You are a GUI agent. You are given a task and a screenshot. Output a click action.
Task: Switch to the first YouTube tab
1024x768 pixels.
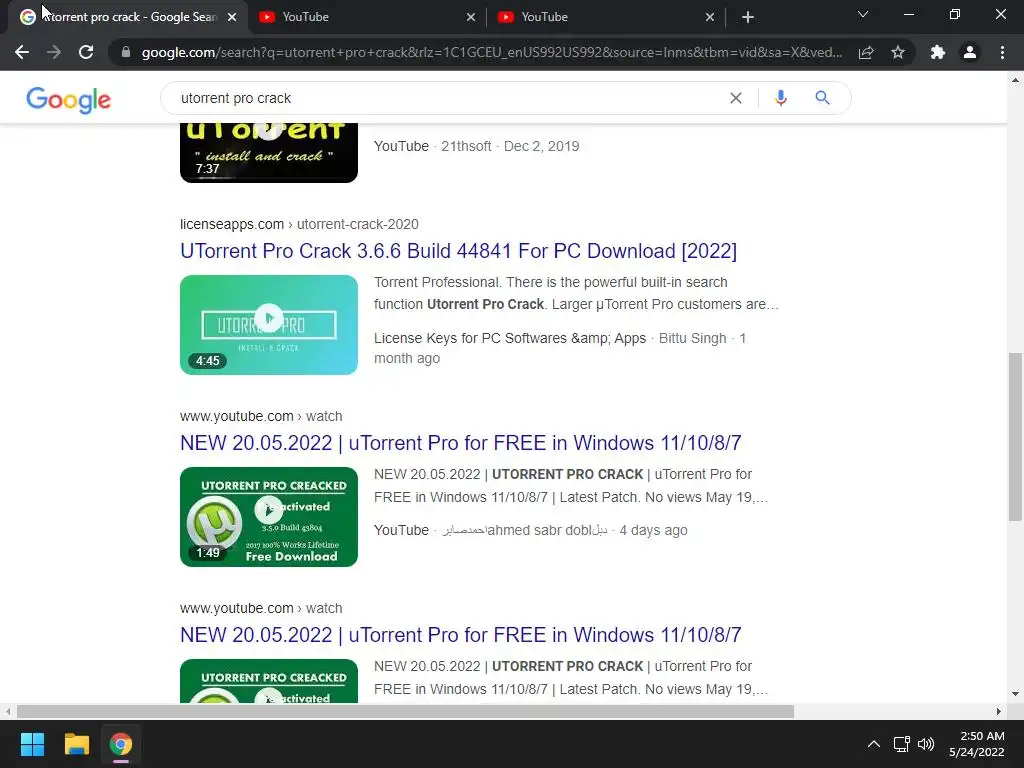click(366, 17)
